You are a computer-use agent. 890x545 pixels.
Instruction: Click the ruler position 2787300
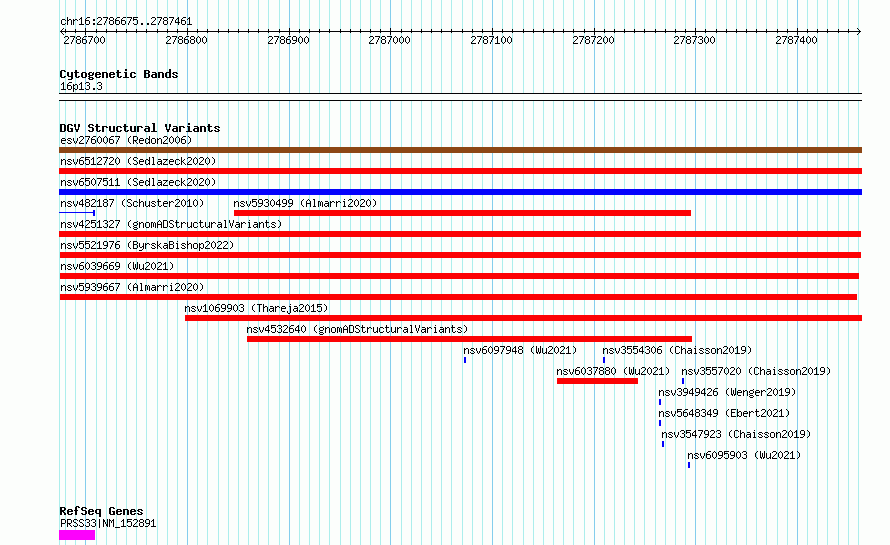[x=694, y=40]
